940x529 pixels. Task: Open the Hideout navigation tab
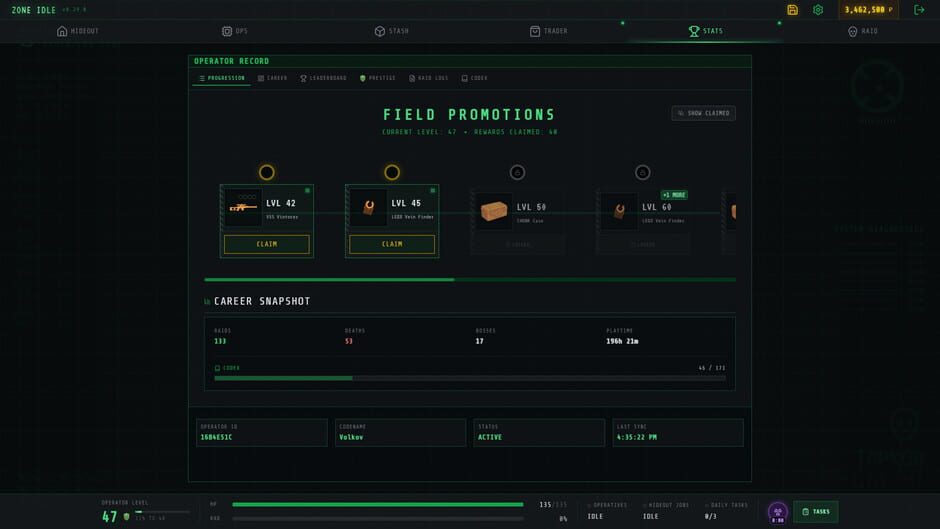point(78,31)
